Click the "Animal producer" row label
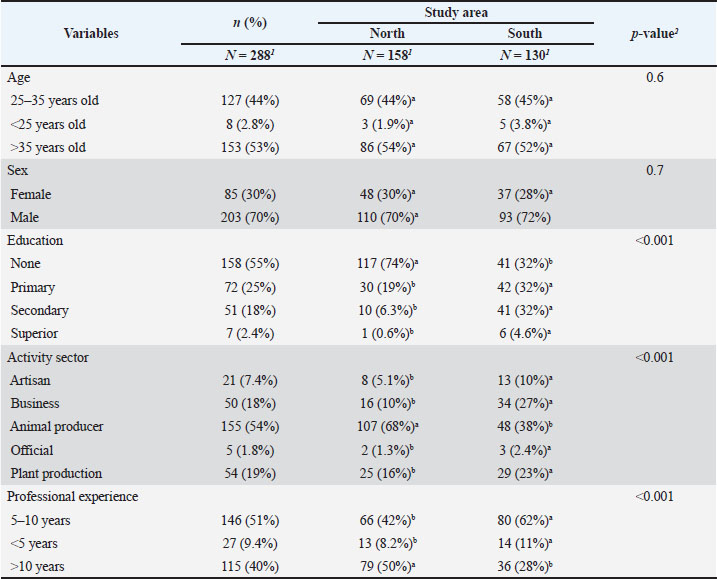 pos(57,426)
